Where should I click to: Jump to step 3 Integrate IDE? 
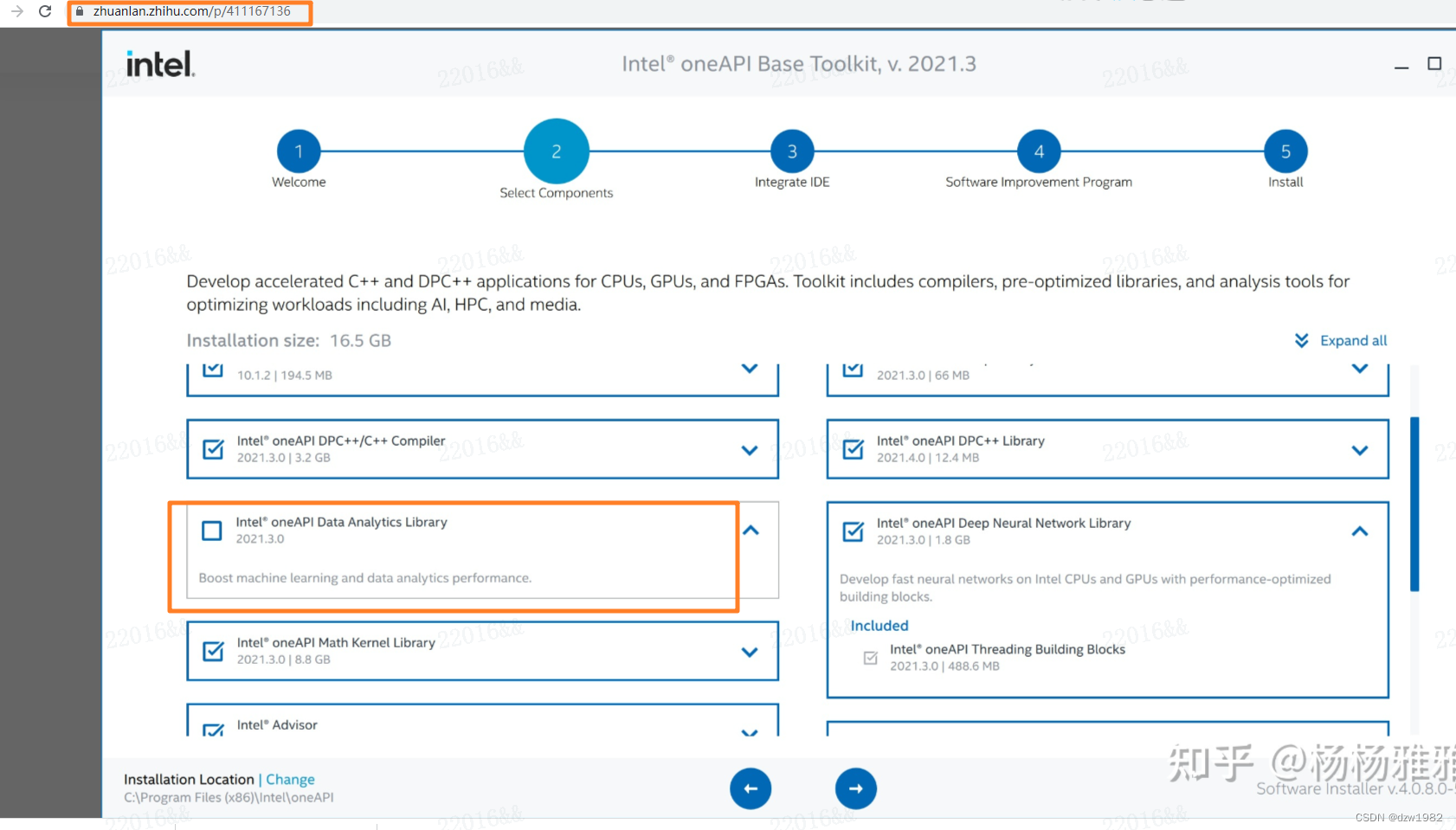pyautogui.click(x=792, y=151)
